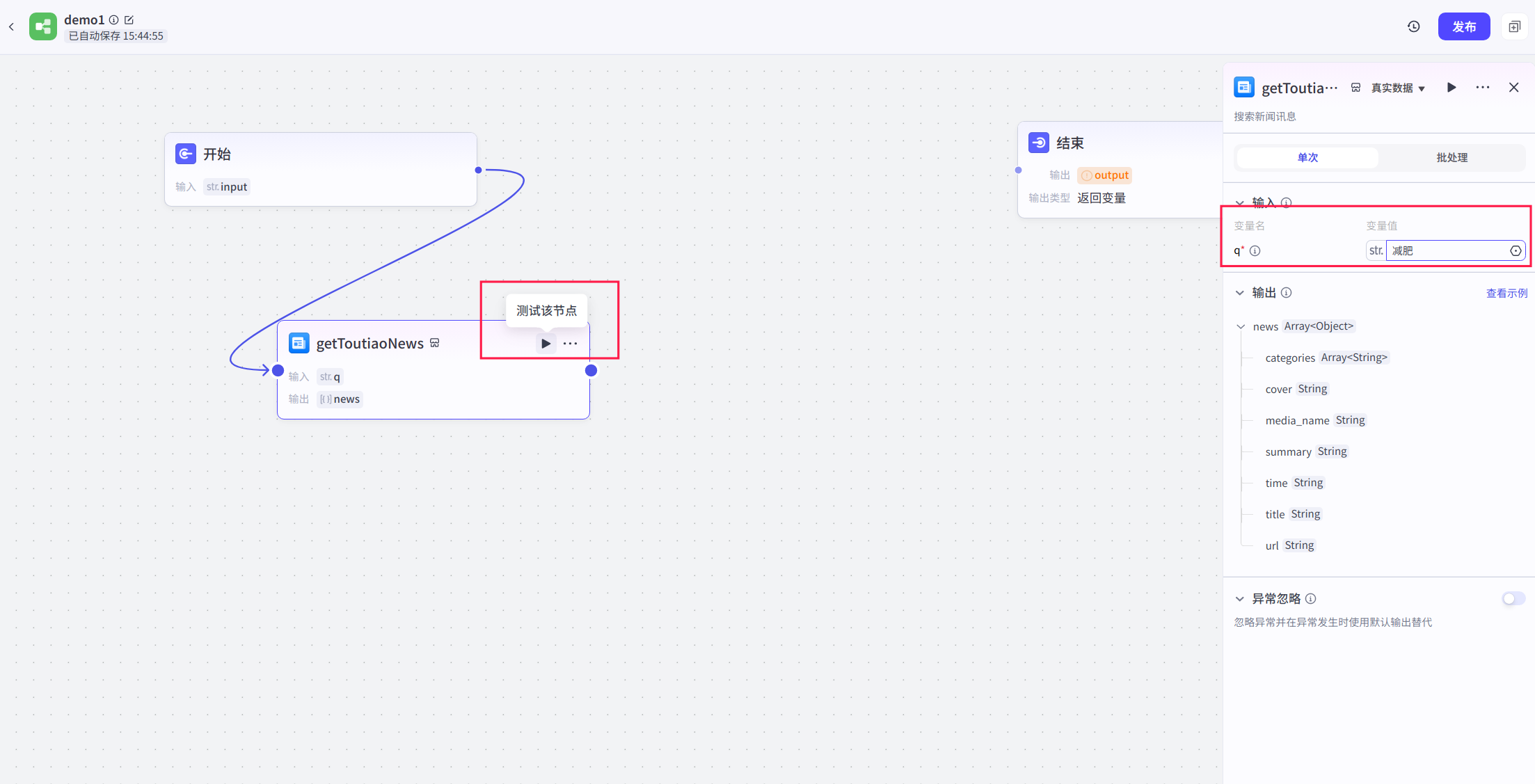Click the 发布 publish button
The image size is (1535, 784).
1464,26
